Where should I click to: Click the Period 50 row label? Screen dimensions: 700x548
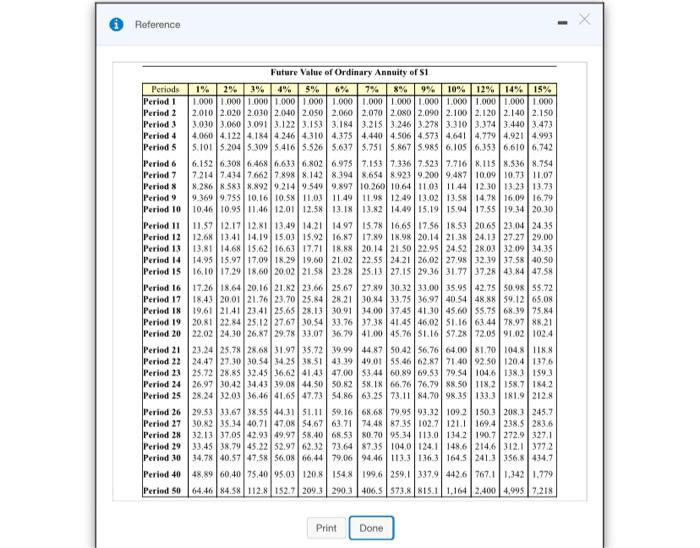162,490
